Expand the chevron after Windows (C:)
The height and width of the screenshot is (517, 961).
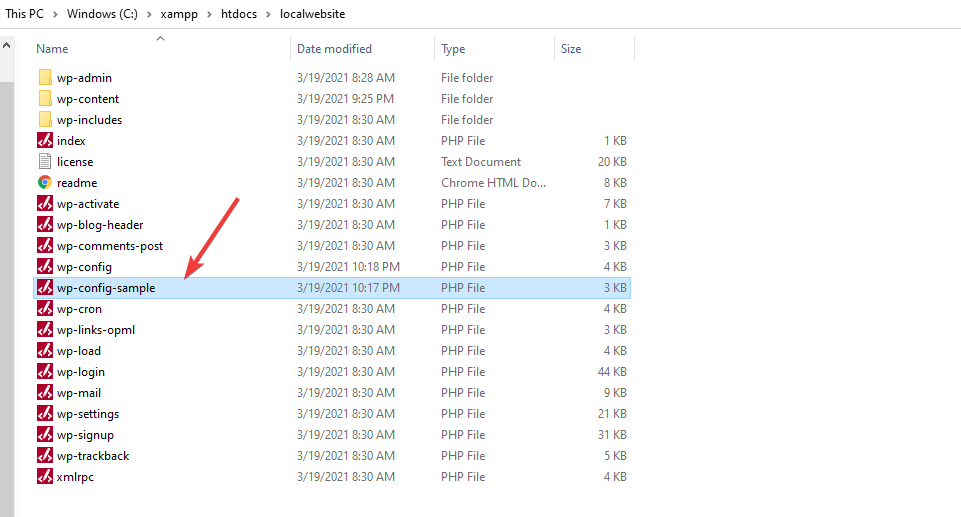pyautogui.click(x=149, y=14)
